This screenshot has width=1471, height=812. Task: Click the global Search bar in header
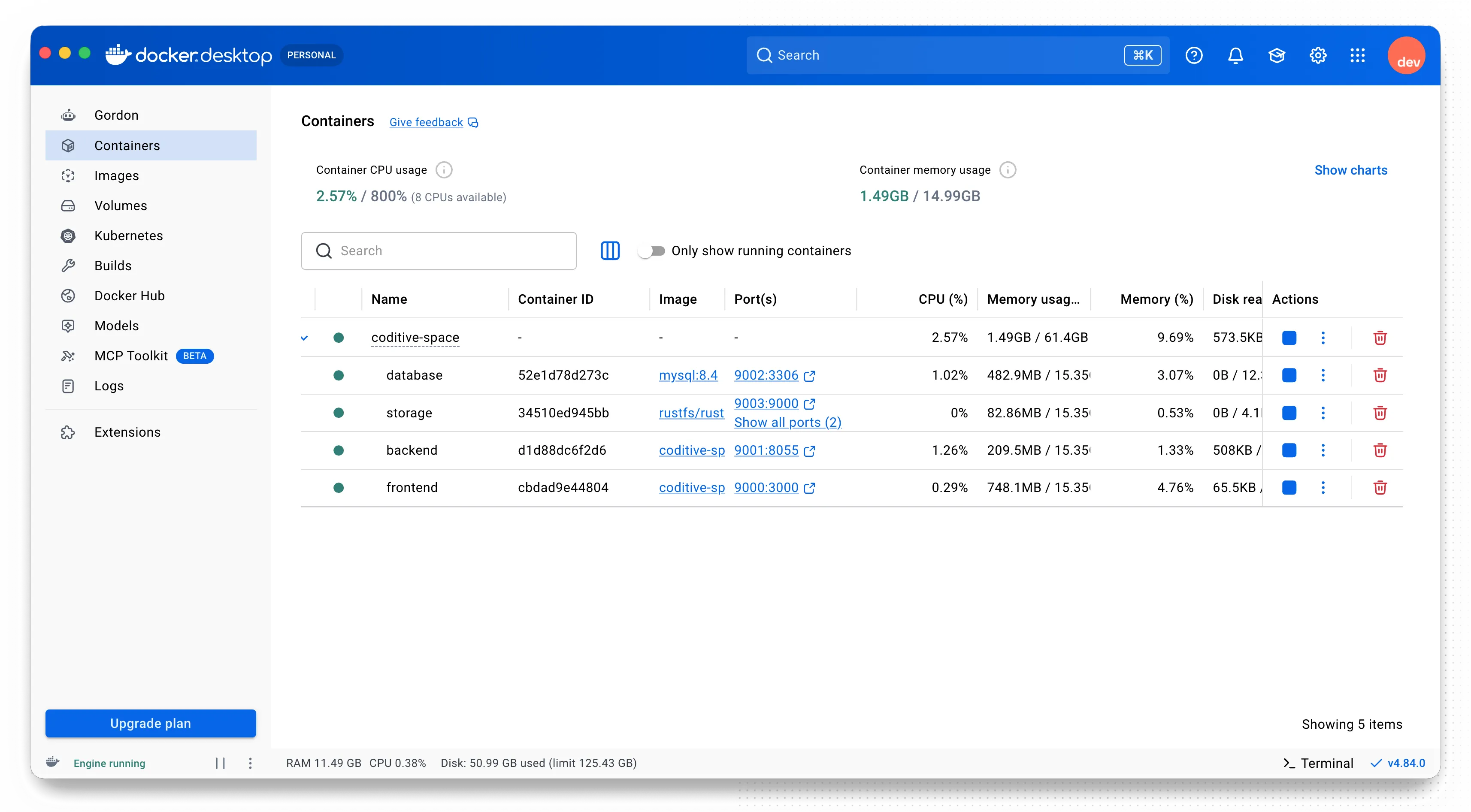[x=957, y=55]
